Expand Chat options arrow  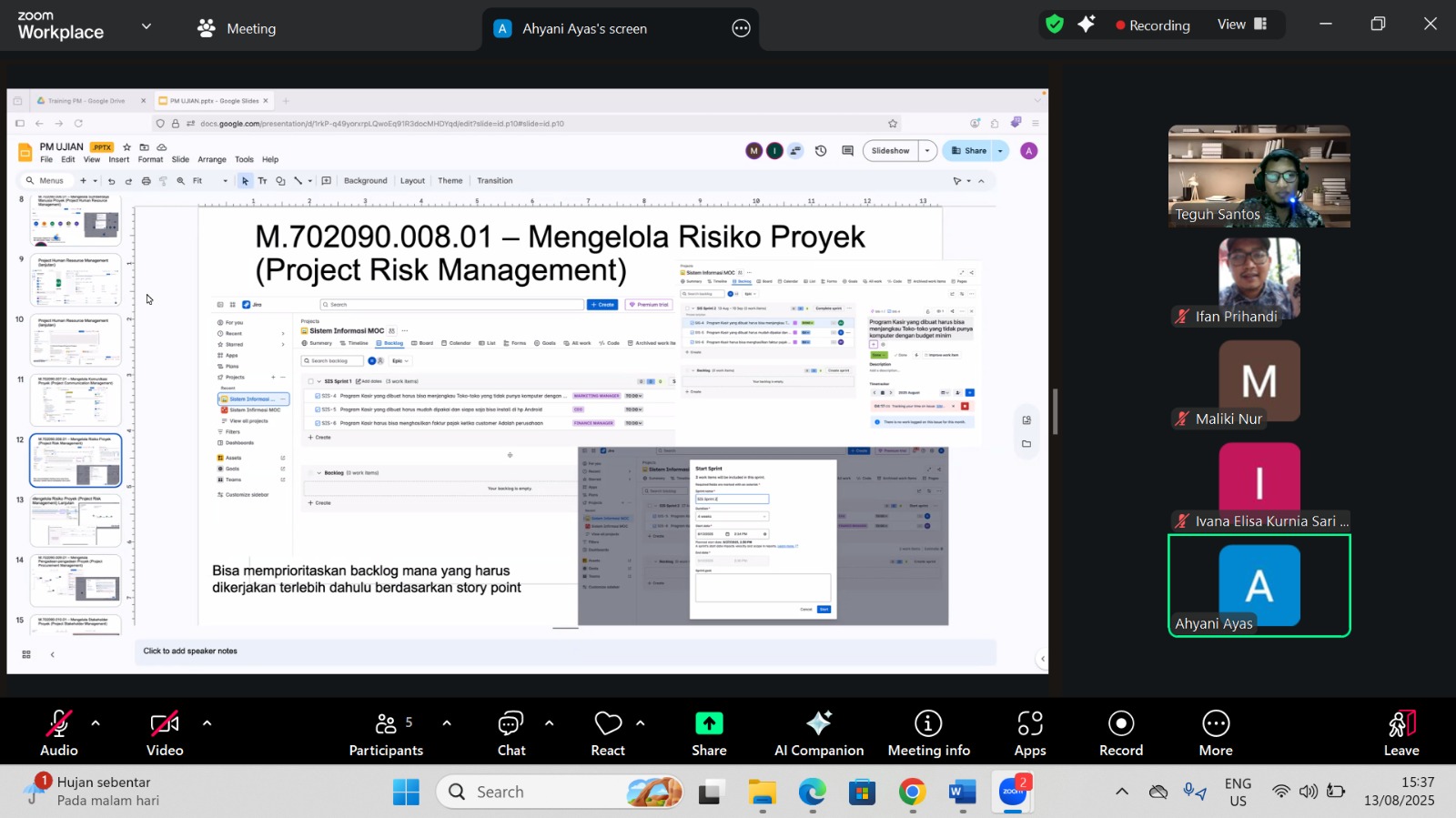[549, 723]
